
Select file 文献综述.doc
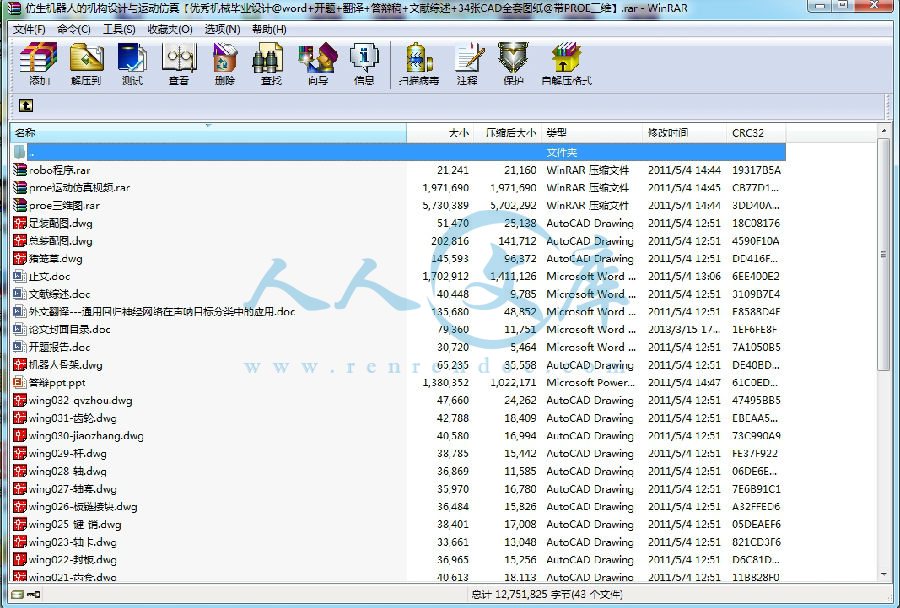click(x=60, y=294)
